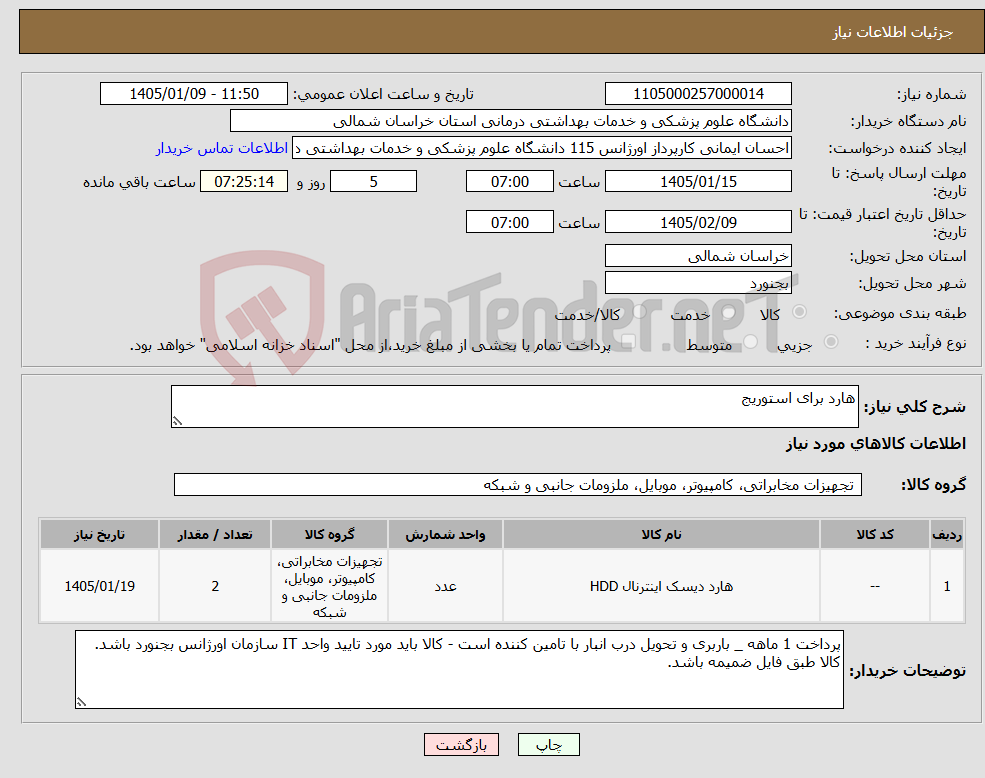Click the resize handle of buyer notes textarea
The height and width of the screenshot is (778, 985).
click(81, 703)
